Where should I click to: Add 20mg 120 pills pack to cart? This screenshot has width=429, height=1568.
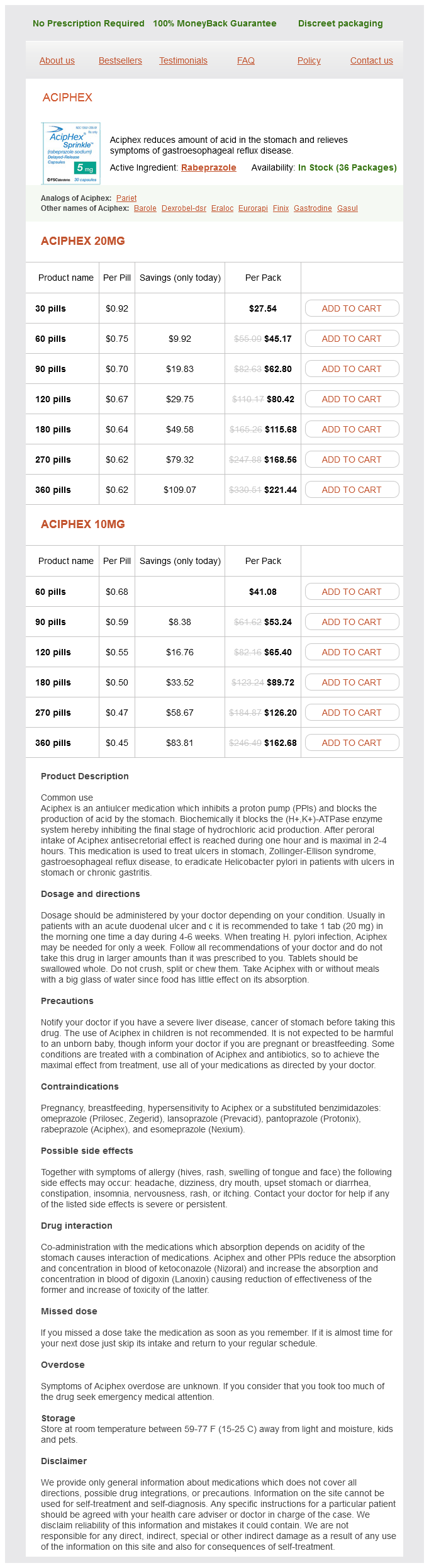(352, 399)
